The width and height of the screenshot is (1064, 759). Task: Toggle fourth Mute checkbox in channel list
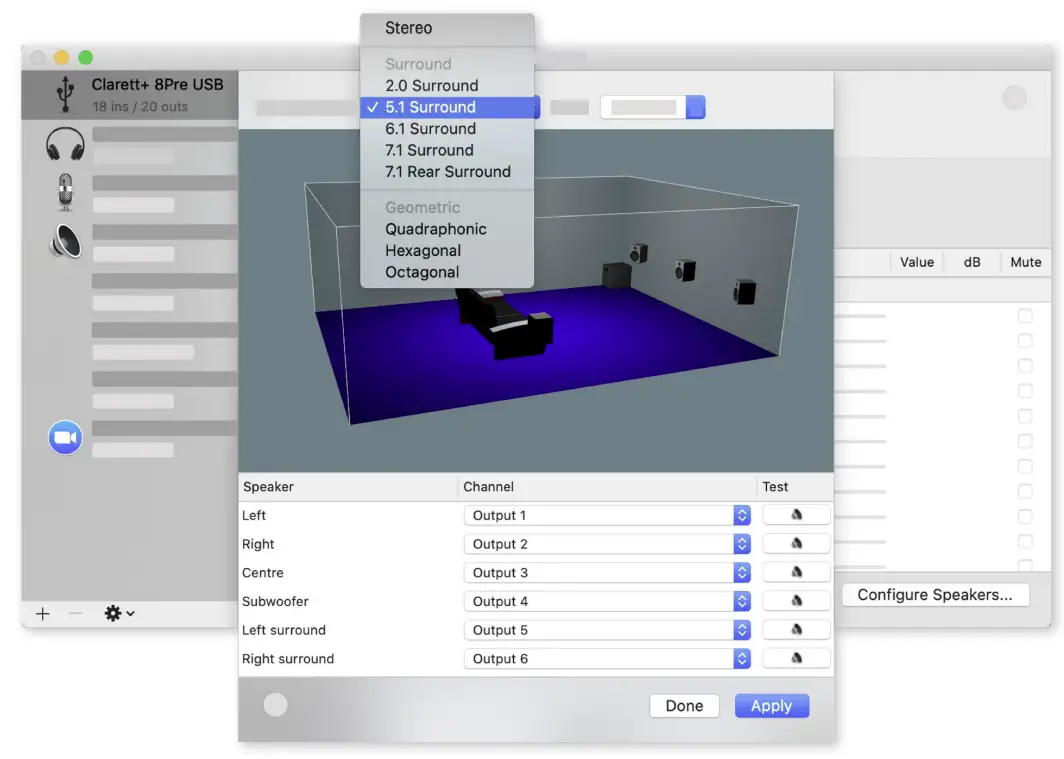(1025, 391)
